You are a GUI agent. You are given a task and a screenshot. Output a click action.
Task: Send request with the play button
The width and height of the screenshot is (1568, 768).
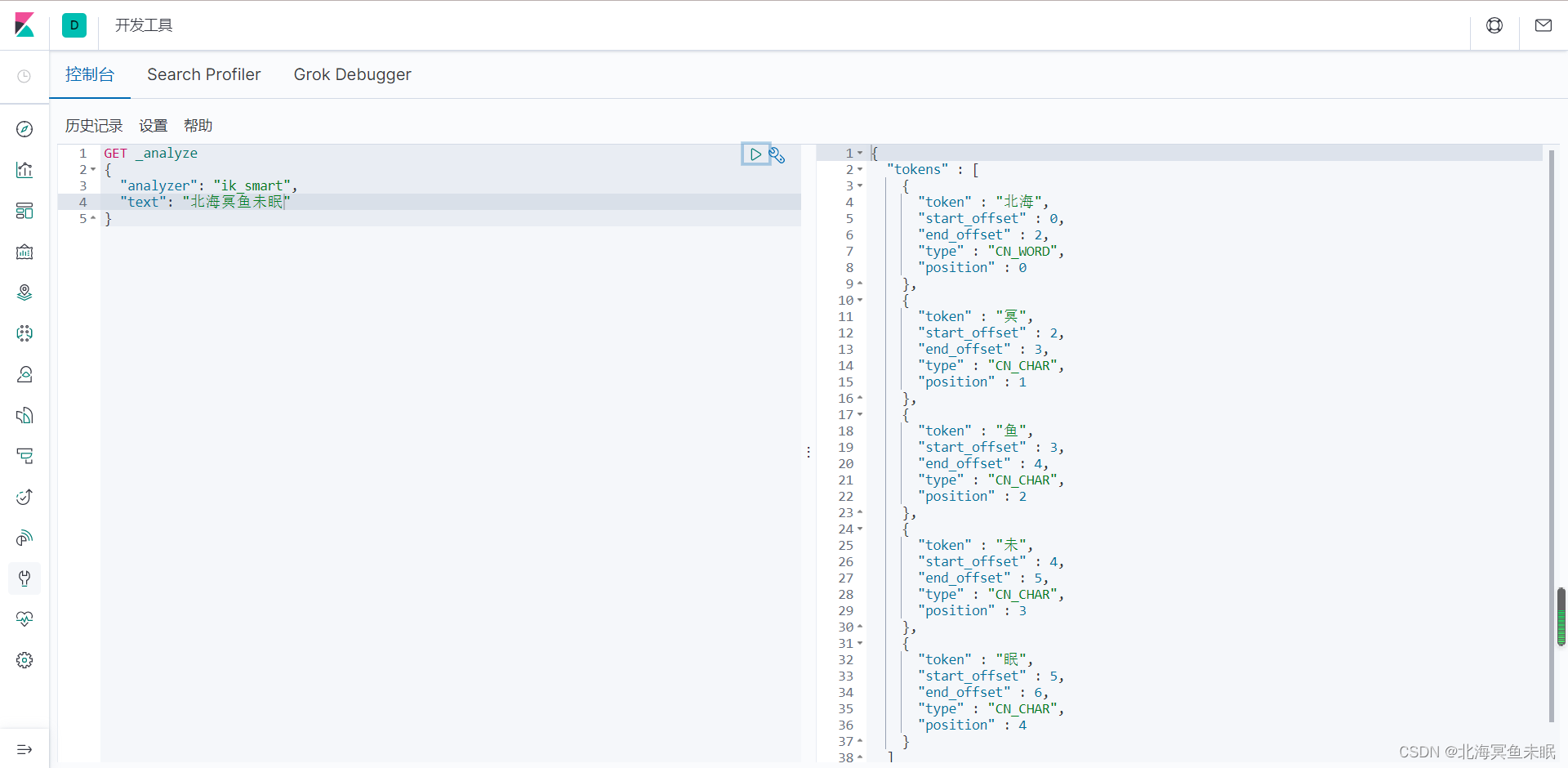[x=755, y=154]
